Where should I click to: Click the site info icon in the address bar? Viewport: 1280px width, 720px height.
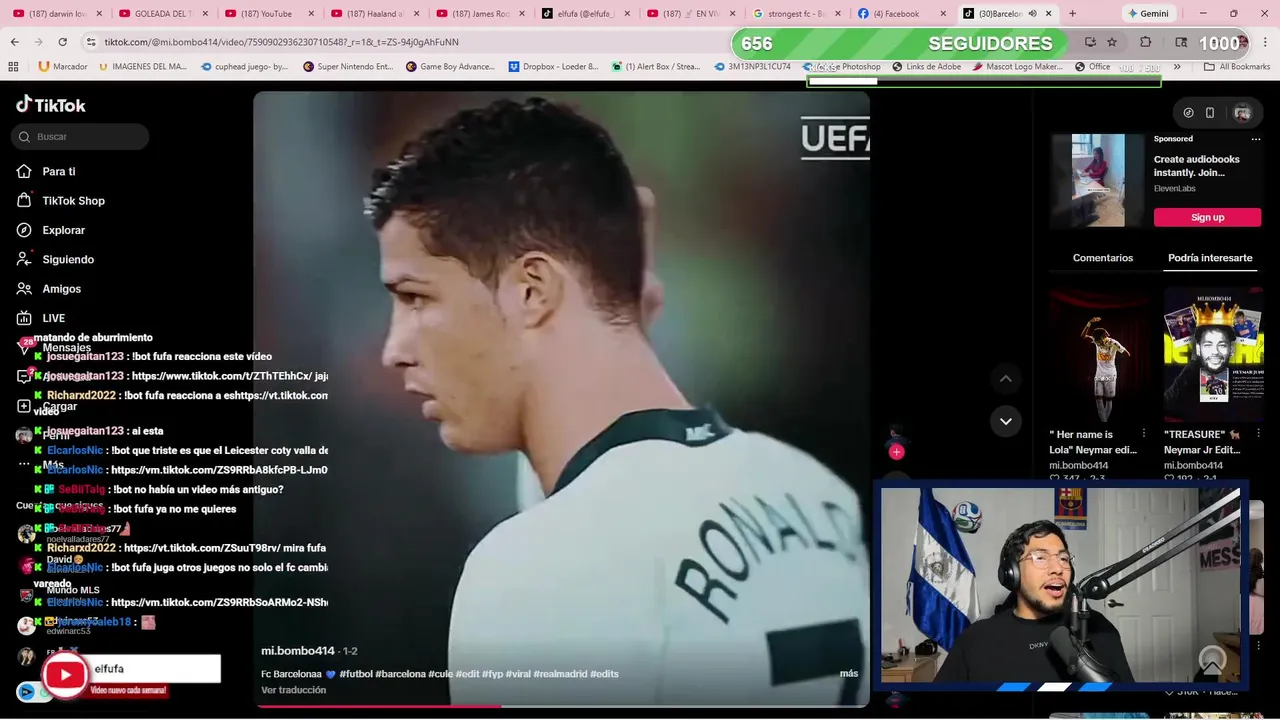tap(91, 42)
